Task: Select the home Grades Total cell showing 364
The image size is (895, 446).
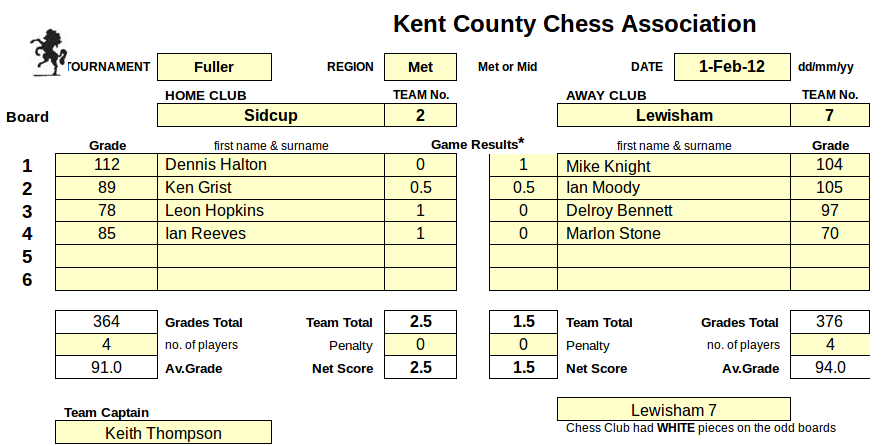Action: tap(107, 322)
